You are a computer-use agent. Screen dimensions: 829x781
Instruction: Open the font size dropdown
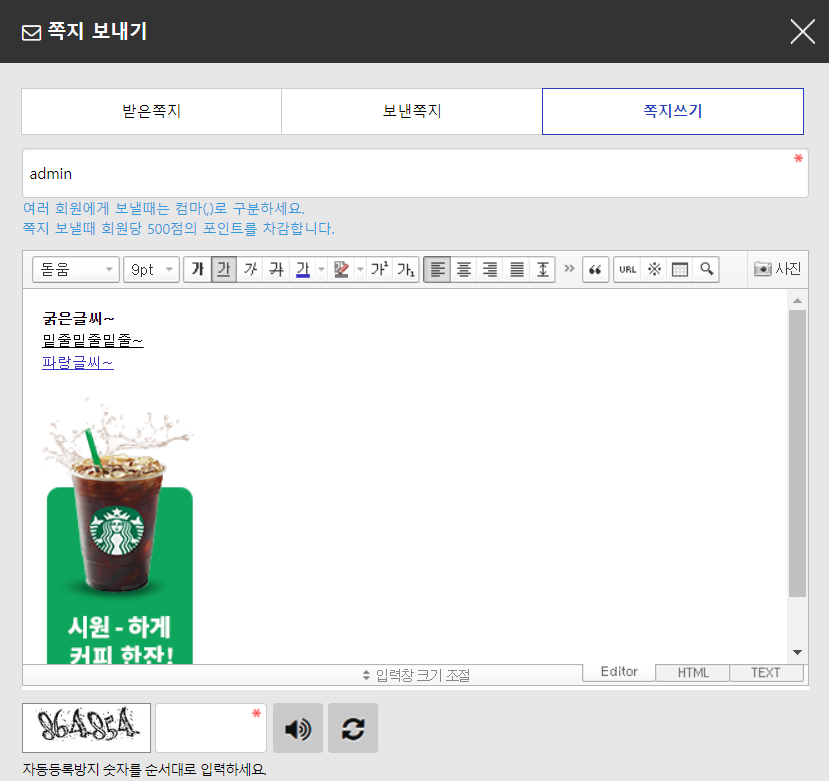point(151,269)
